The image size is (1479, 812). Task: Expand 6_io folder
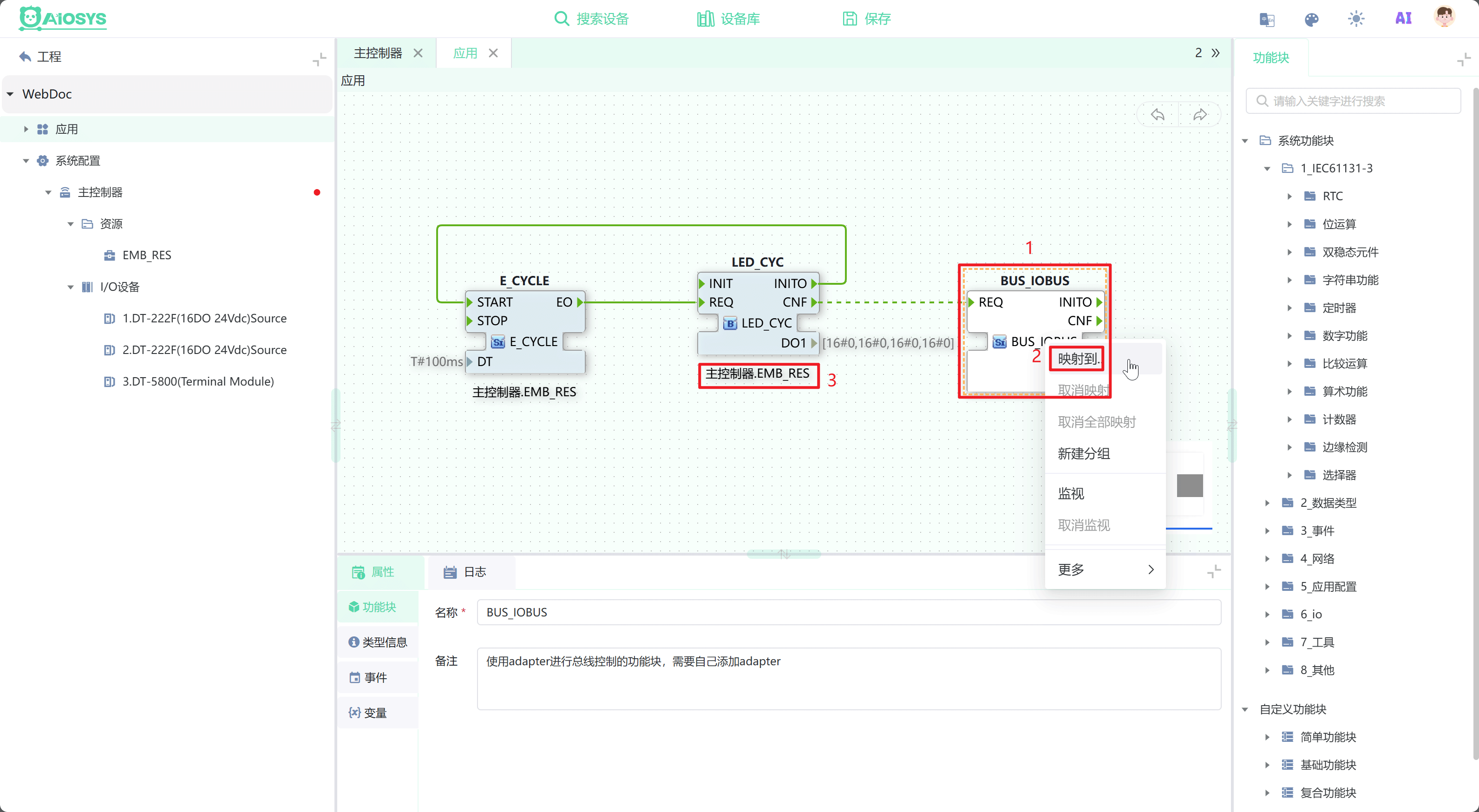click(1267, 615)
